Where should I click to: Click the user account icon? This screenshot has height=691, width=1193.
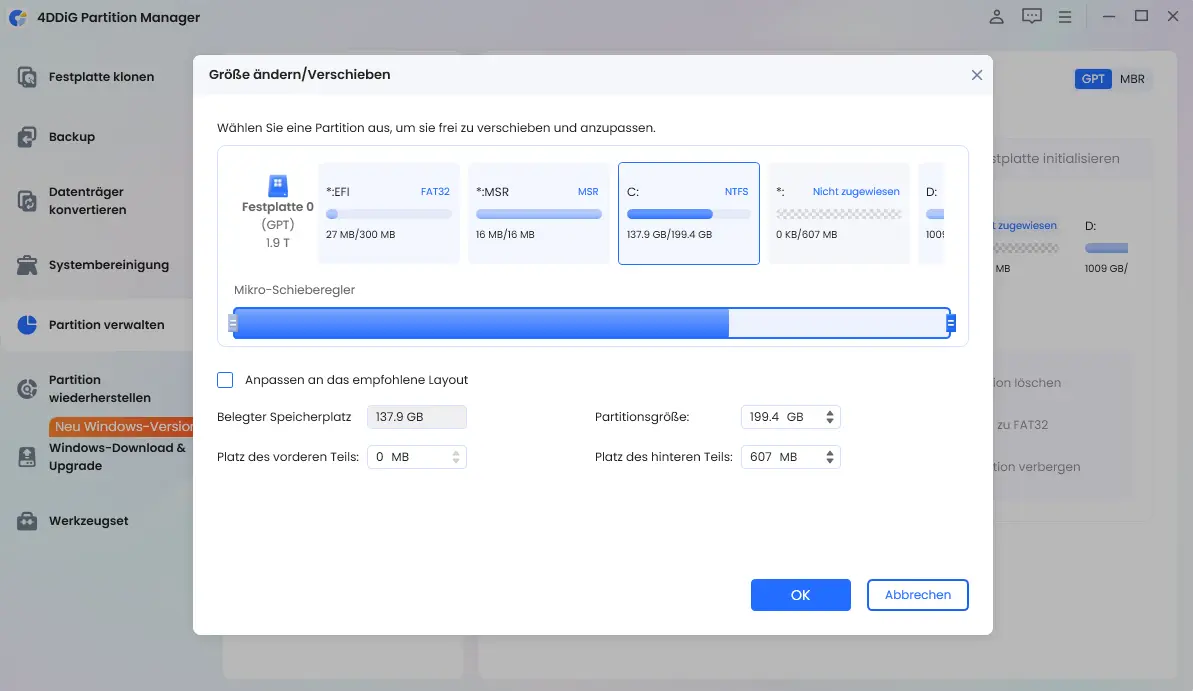996,17
